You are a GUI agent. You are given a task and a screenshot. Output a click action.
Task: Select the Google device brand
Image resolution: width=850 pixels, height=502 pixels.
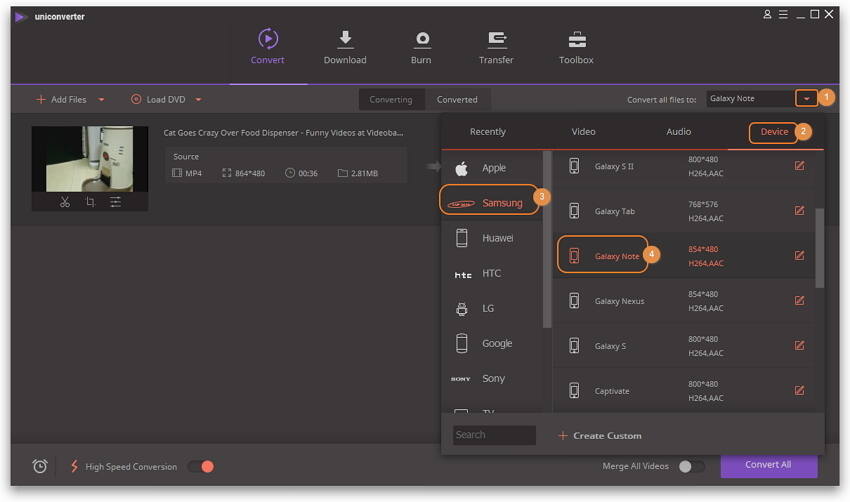(492, 344)
